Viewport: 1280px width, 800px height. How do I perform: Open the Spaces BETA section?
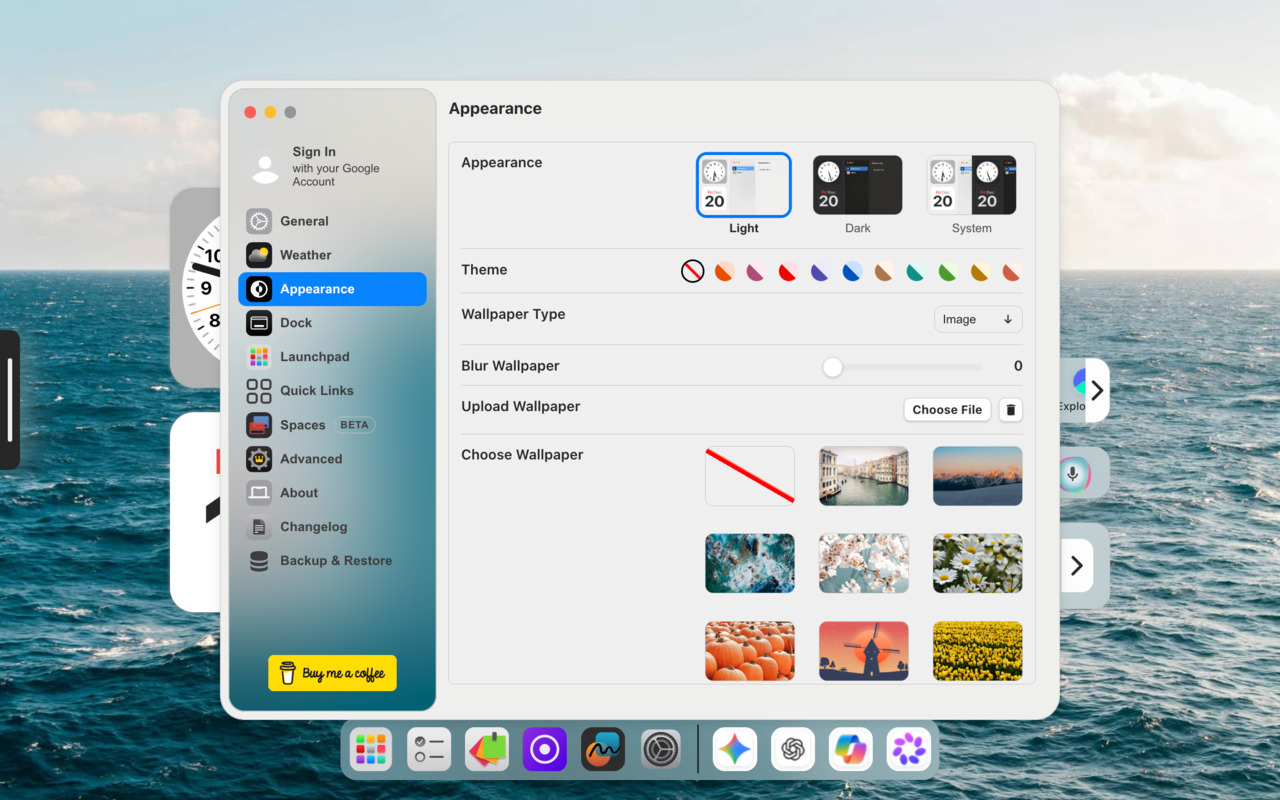pos(332,425)
